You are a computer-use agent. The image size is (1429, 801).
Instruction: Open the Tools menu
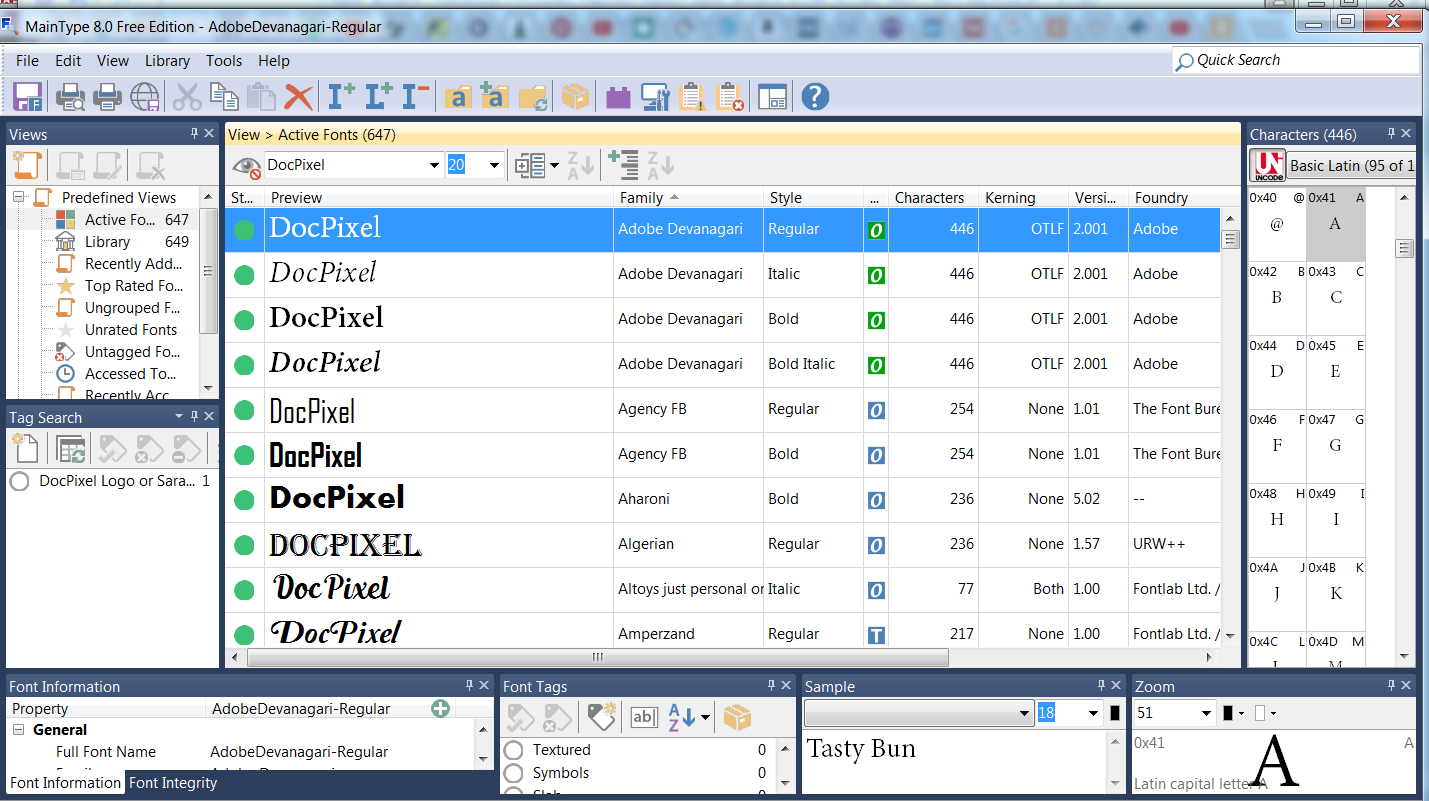pyautogui.click(x=224, y=61)
